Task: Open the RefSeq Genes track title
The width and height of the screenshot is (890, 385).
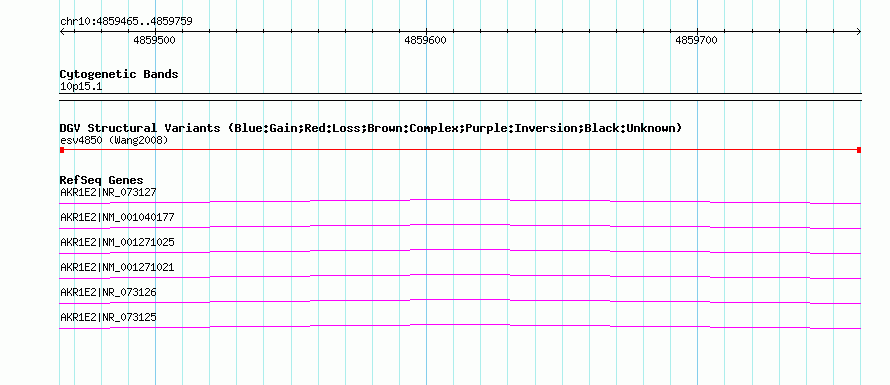Action: point(102,181)
